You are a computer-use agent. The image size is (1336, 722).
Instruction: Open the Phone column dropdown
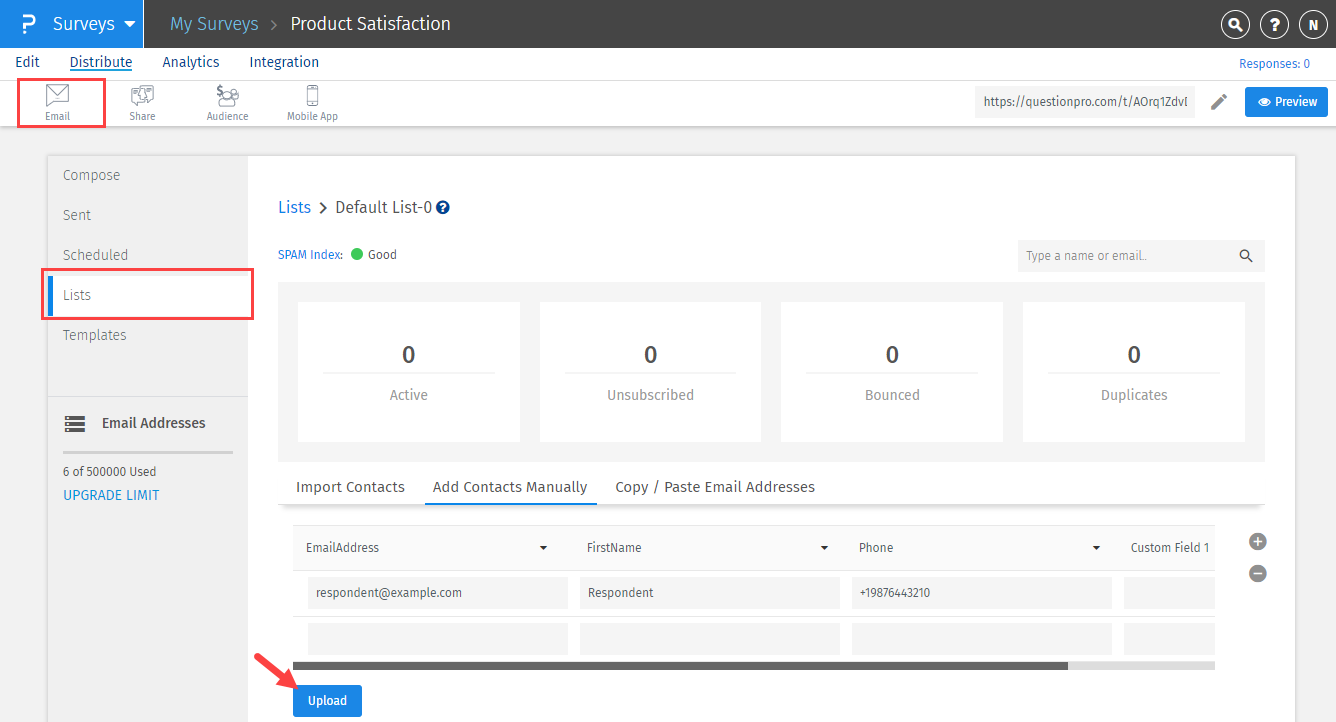coord(1096,548)
